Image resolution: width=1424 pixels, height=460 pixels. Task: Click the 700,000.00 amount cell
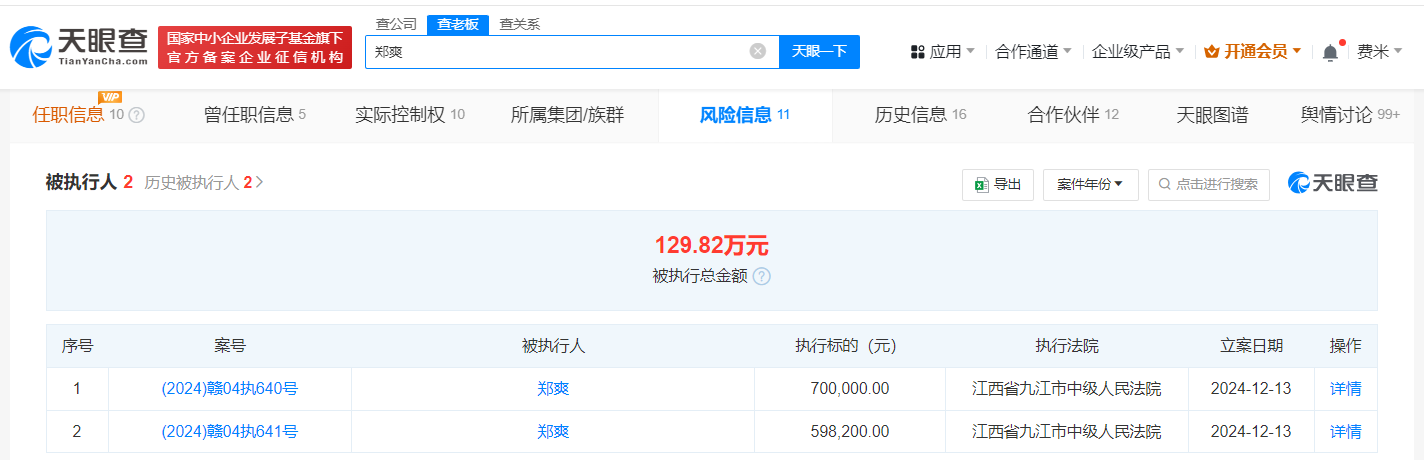tap(850, 389)
